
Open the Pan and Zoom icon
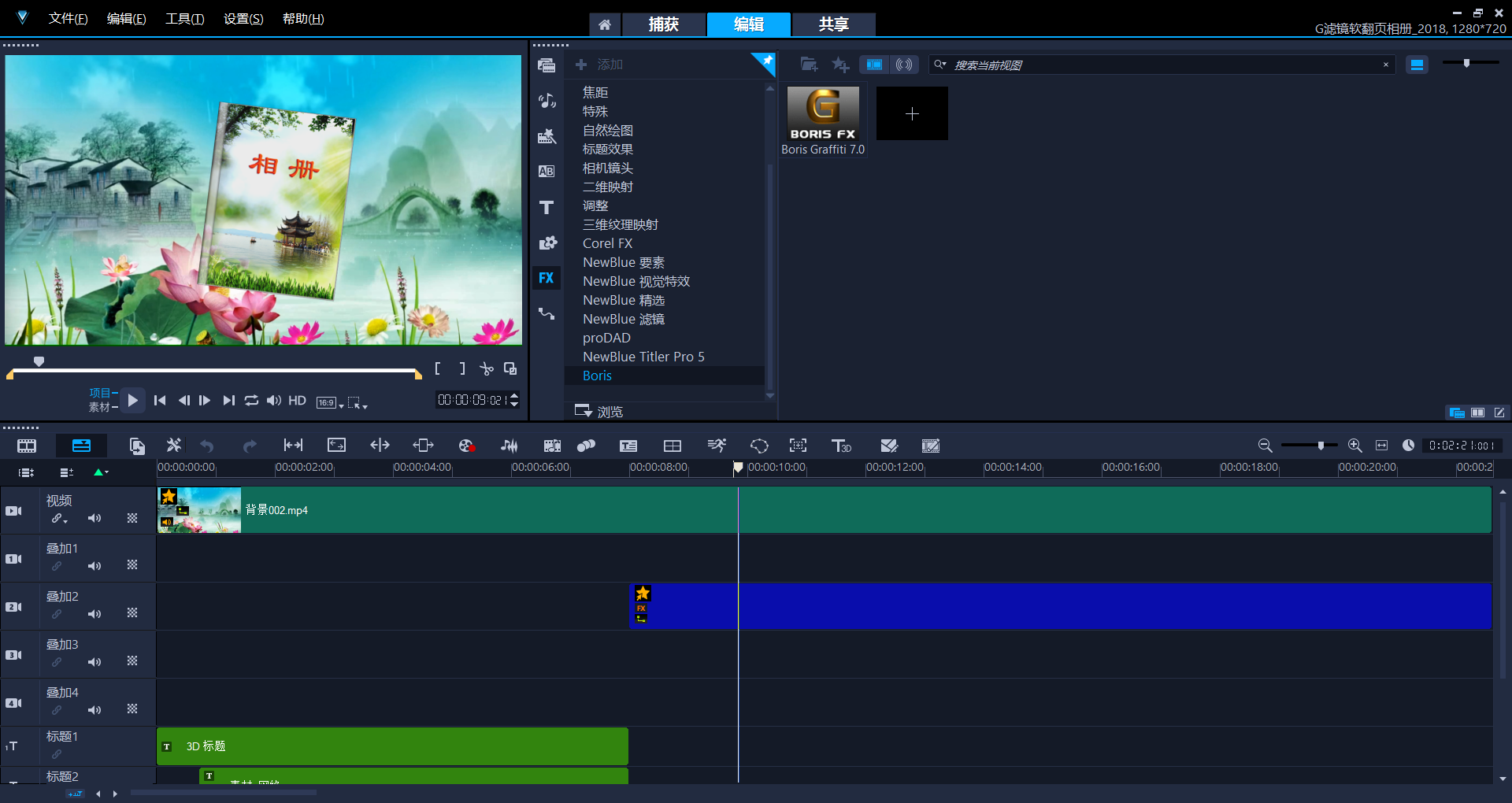point(798,446)
